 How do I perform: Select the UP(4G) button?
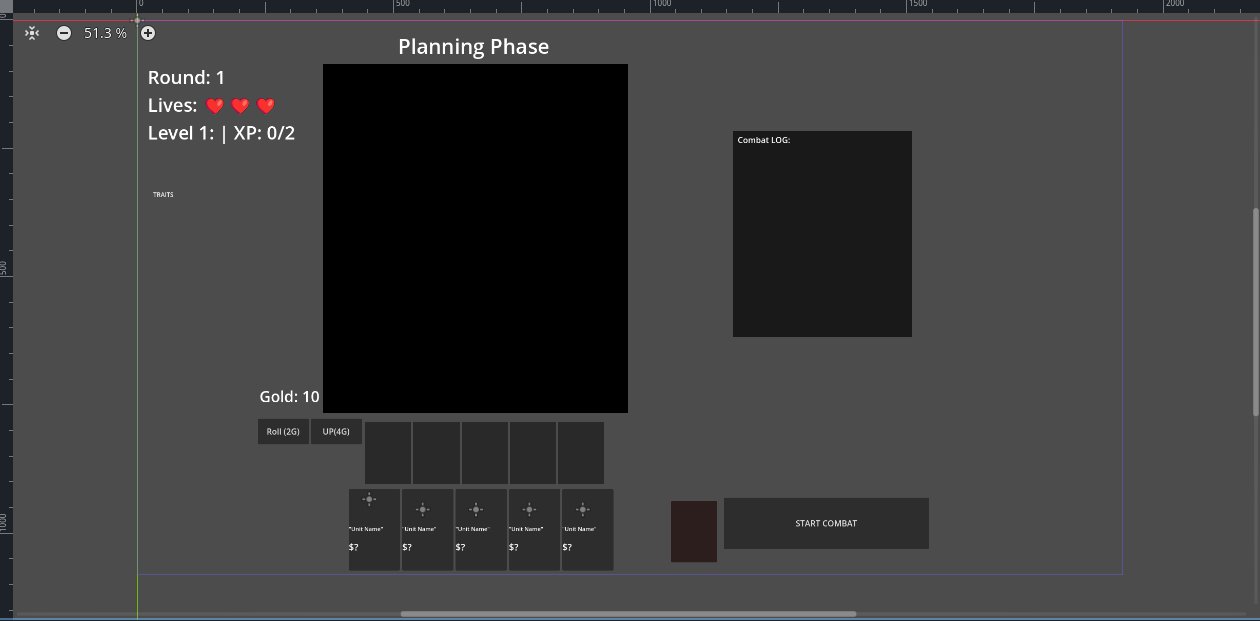pos(336,432)
